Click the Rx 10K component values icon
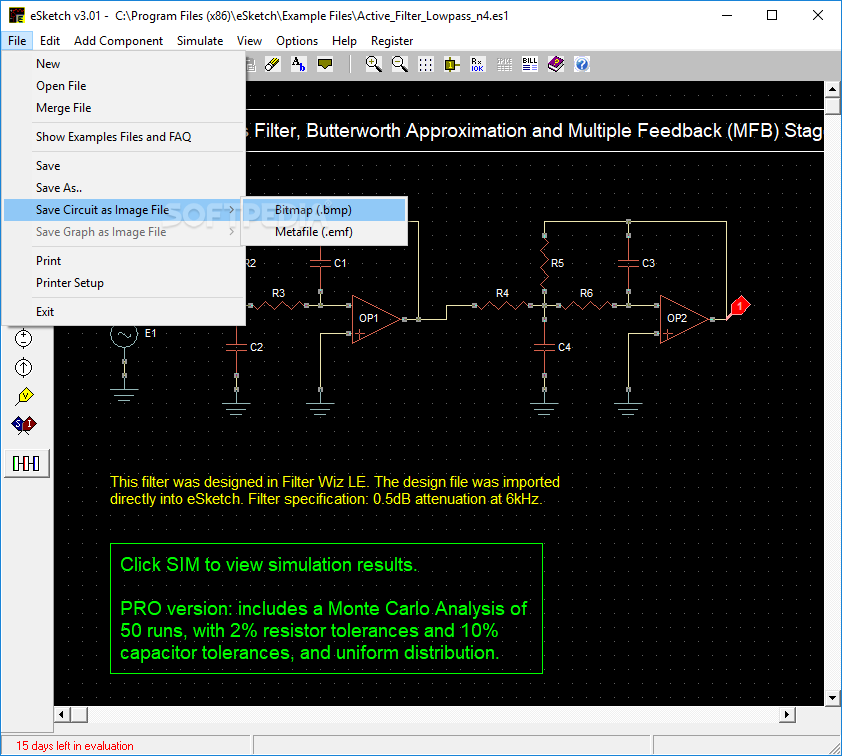 pos(477,64)
